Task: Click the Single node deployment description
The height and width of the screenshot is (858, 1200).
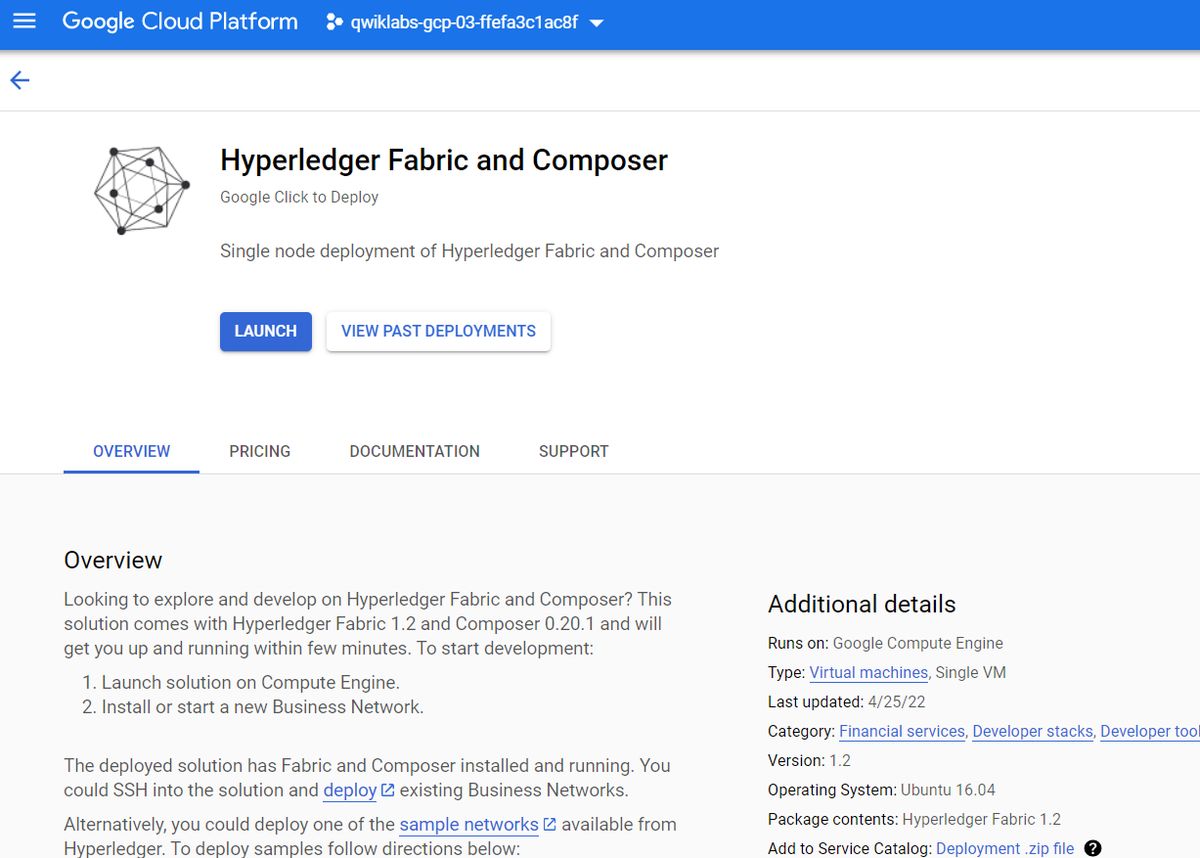Action: pos(469,251)
